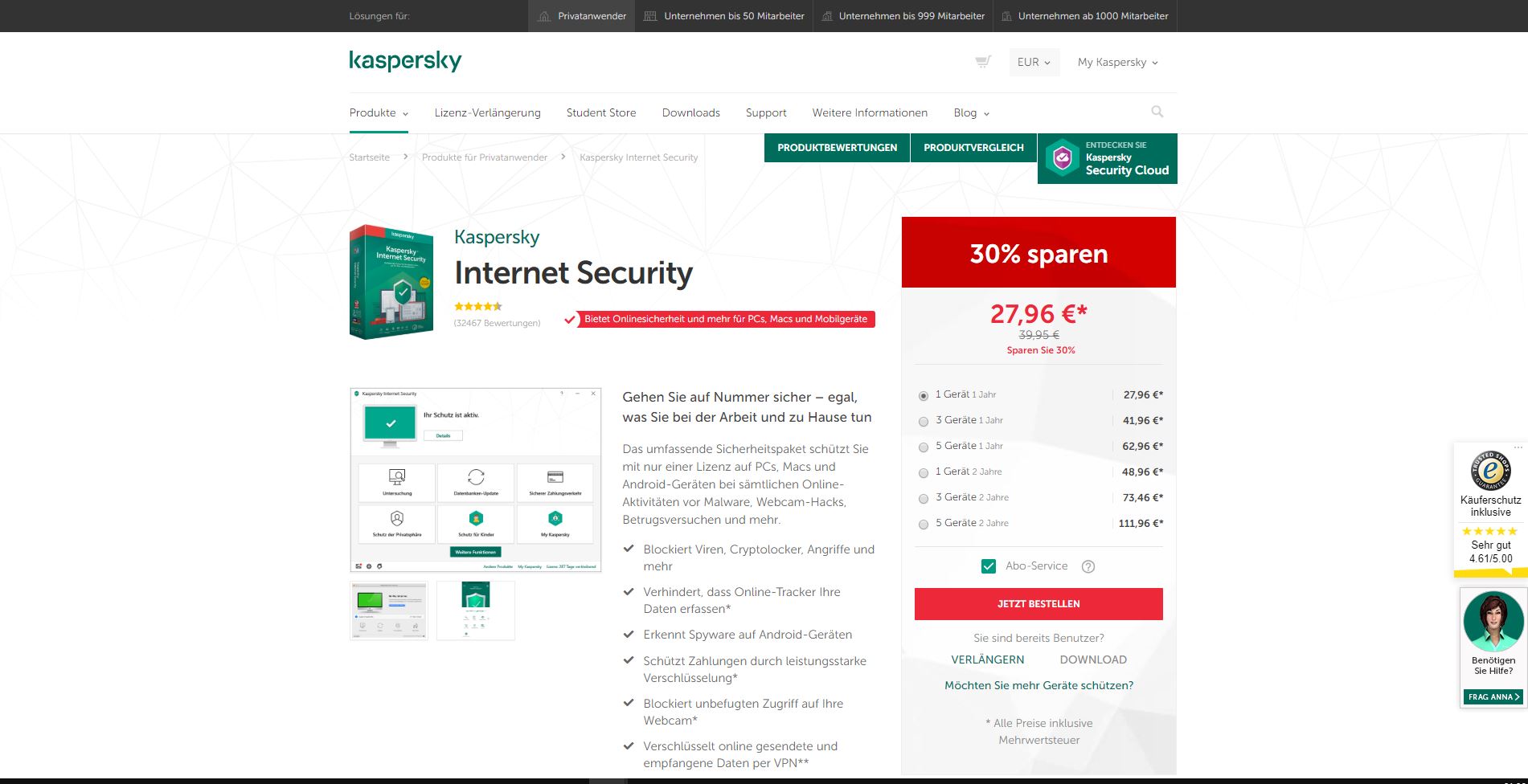Click the 30% sparen banner
Image resolution: width=1528 pixels, height=784 pixels.
pos(1038,252)
